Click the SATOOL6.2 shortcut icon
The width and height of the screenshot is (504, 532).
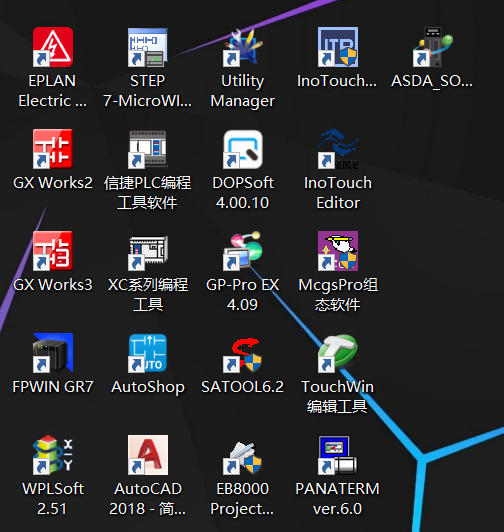coord(243,353)
